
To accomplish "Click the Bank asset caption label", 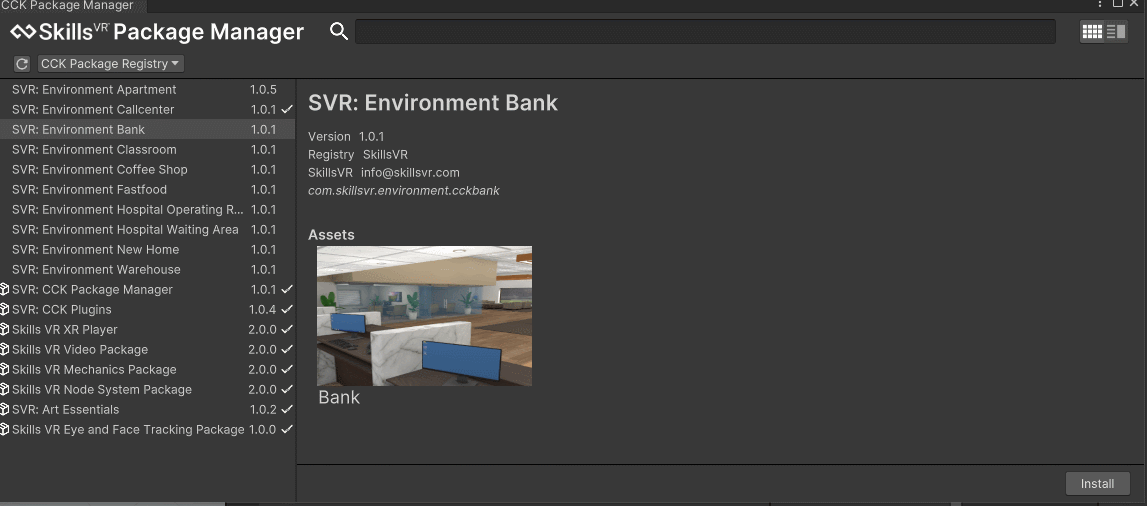I will coord(339,398).
